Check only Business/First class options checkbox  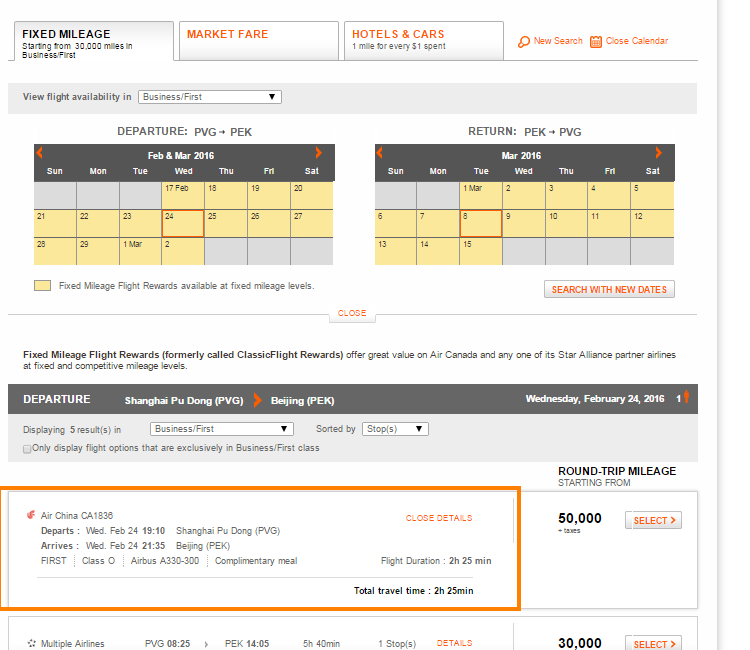27,449
